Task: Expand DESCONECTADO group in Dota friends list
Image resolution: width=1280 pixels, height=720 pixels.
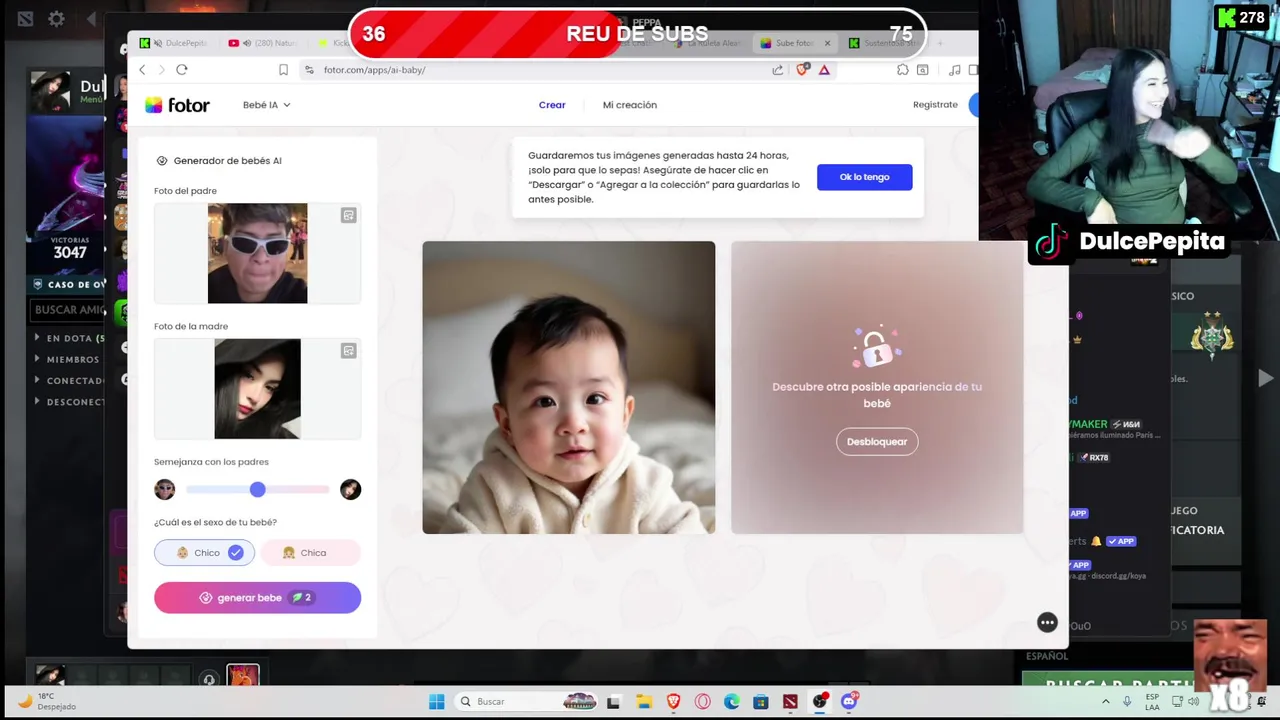Action: 69,401
